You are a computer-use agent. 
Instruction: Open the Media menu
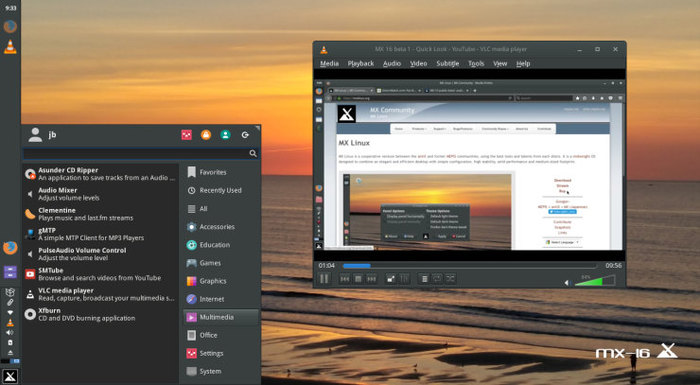329,63
